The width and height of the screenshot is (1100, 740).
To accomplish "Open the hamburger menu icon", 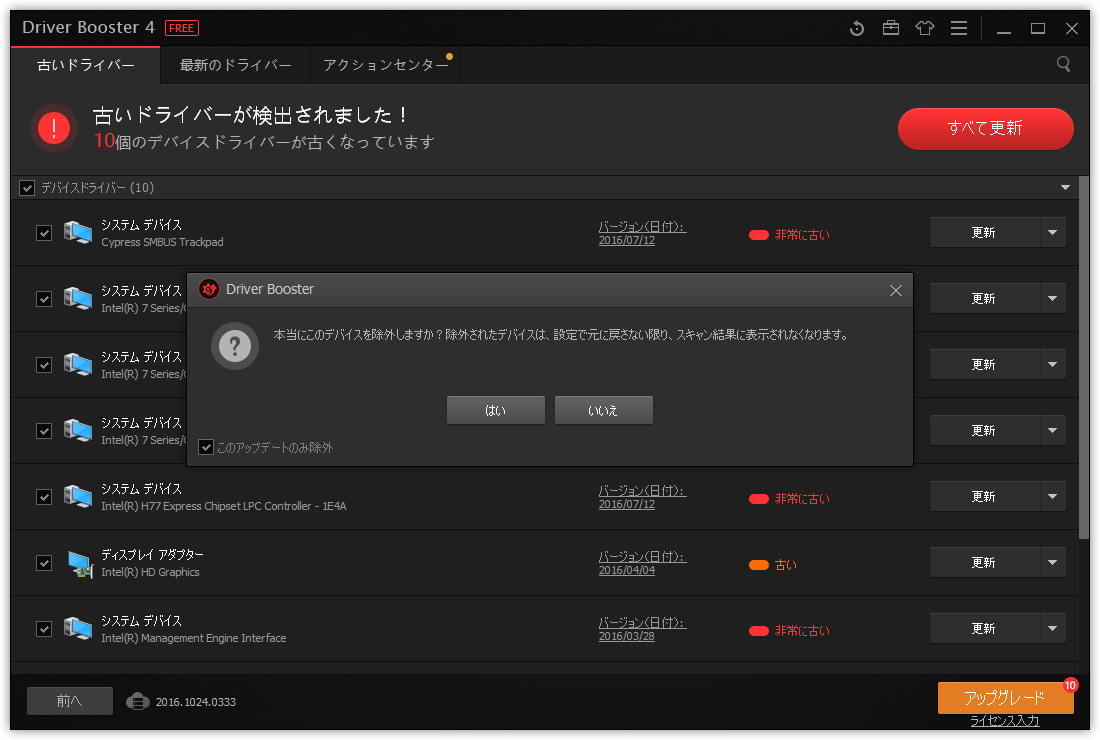I will (958, 28).
